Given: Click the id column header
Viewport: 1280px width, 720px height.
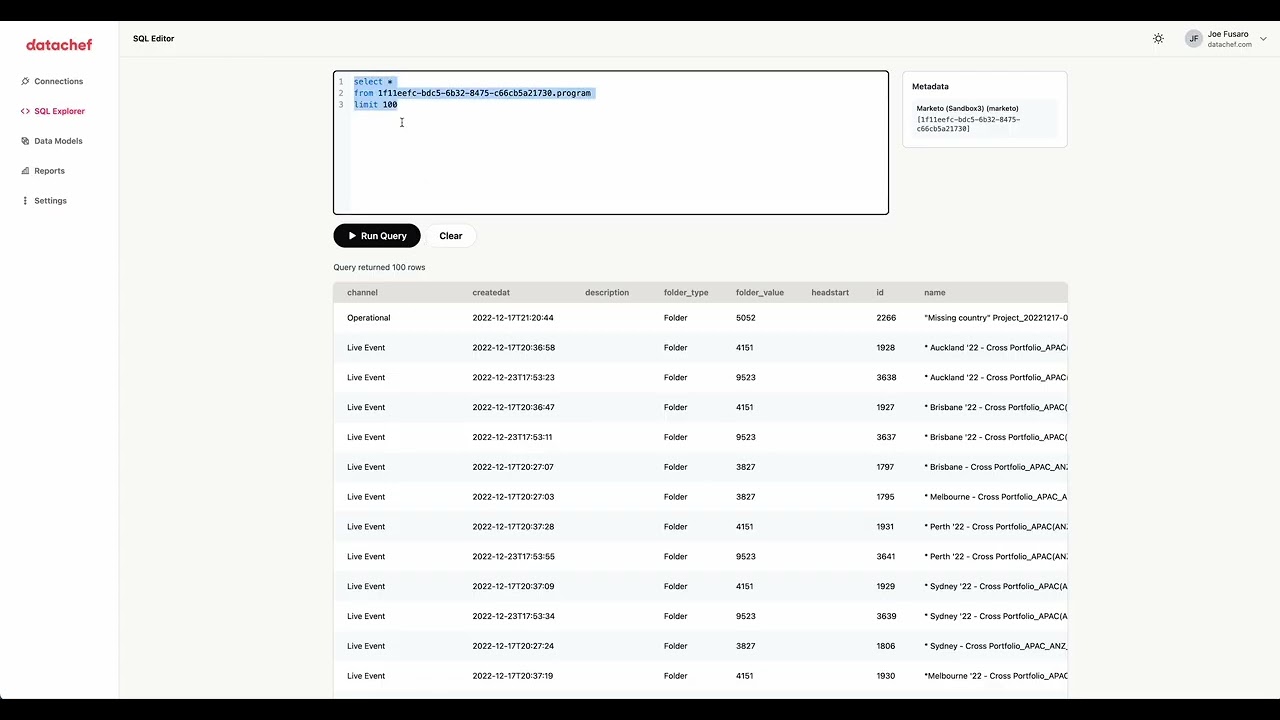Looking at the screenshot, I should point(880,293).
